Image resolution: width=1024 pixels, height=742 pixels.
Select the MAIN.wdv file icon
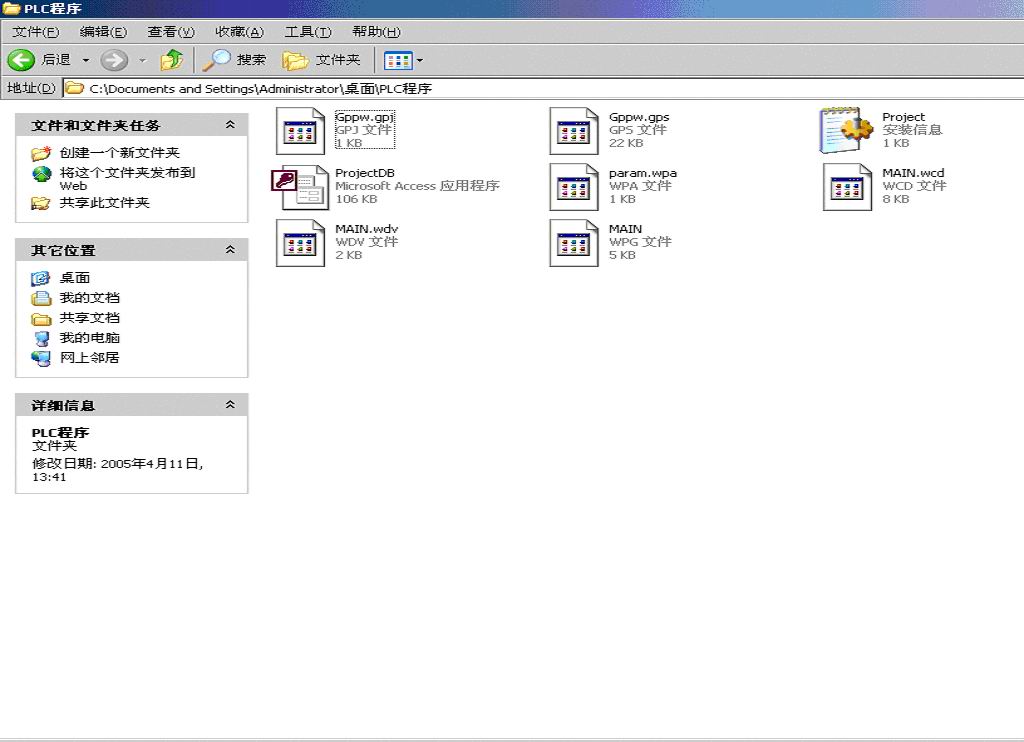300,243
